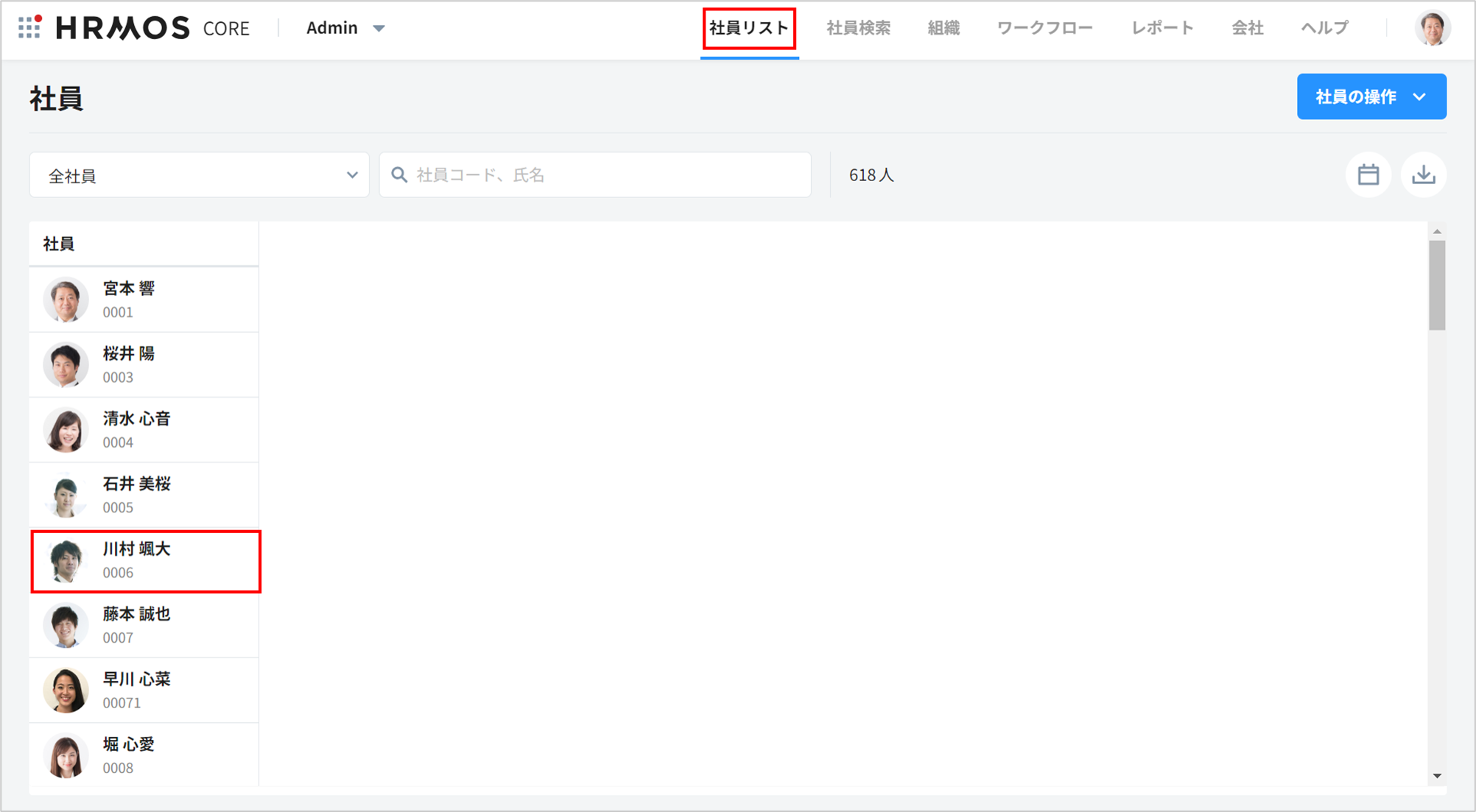
Task: Click 宮本 響 profile photo
Action: (x=66, y=300)
